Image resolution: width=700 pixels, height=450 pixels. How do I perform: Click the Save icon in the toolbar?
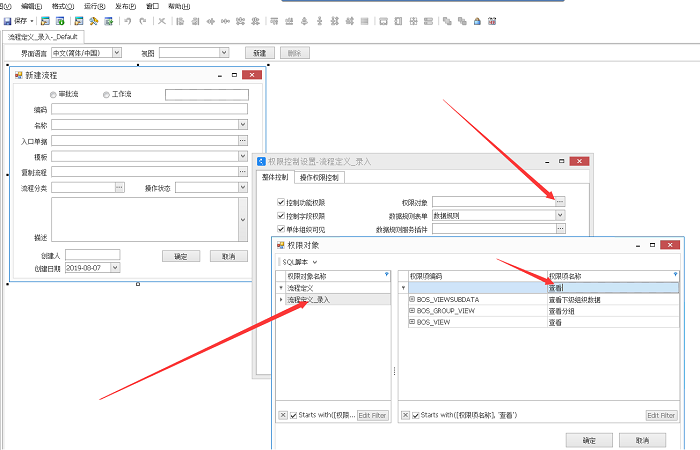click(7, 20)
